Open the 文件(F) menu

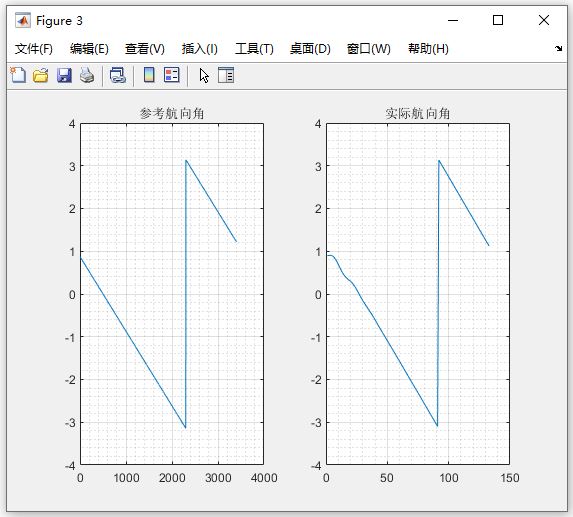tap(34, 49)
